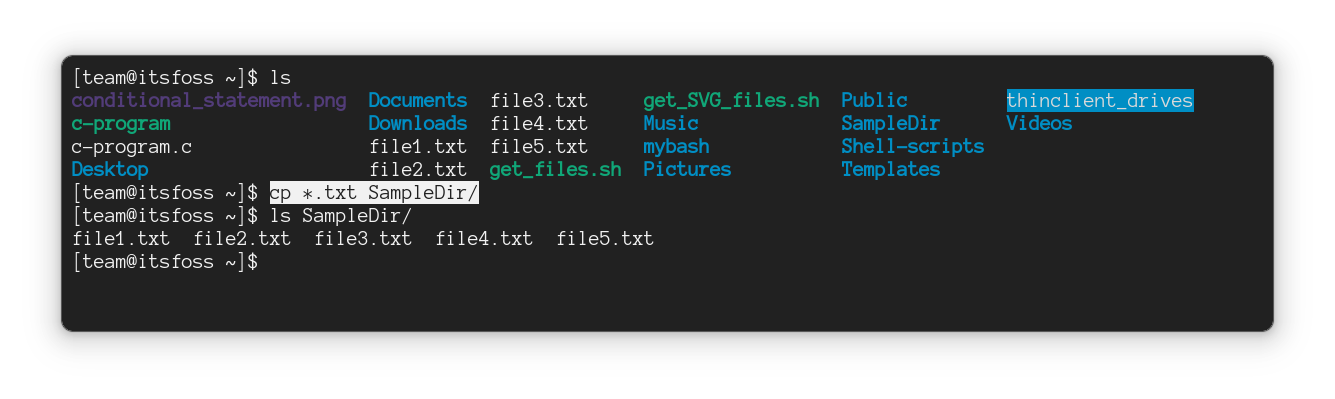Click the Public directory entry
The image size is (1335, 399).
(874, 101)
